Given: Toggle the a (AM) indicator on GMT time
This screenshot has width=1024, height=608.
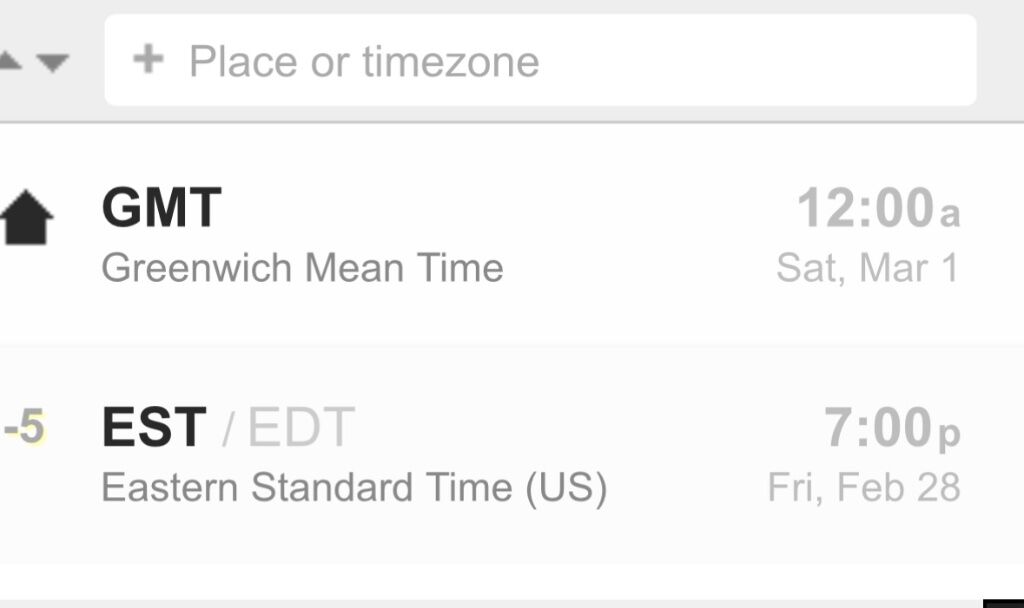Looking at the screenshot, I should click(950, 214).
